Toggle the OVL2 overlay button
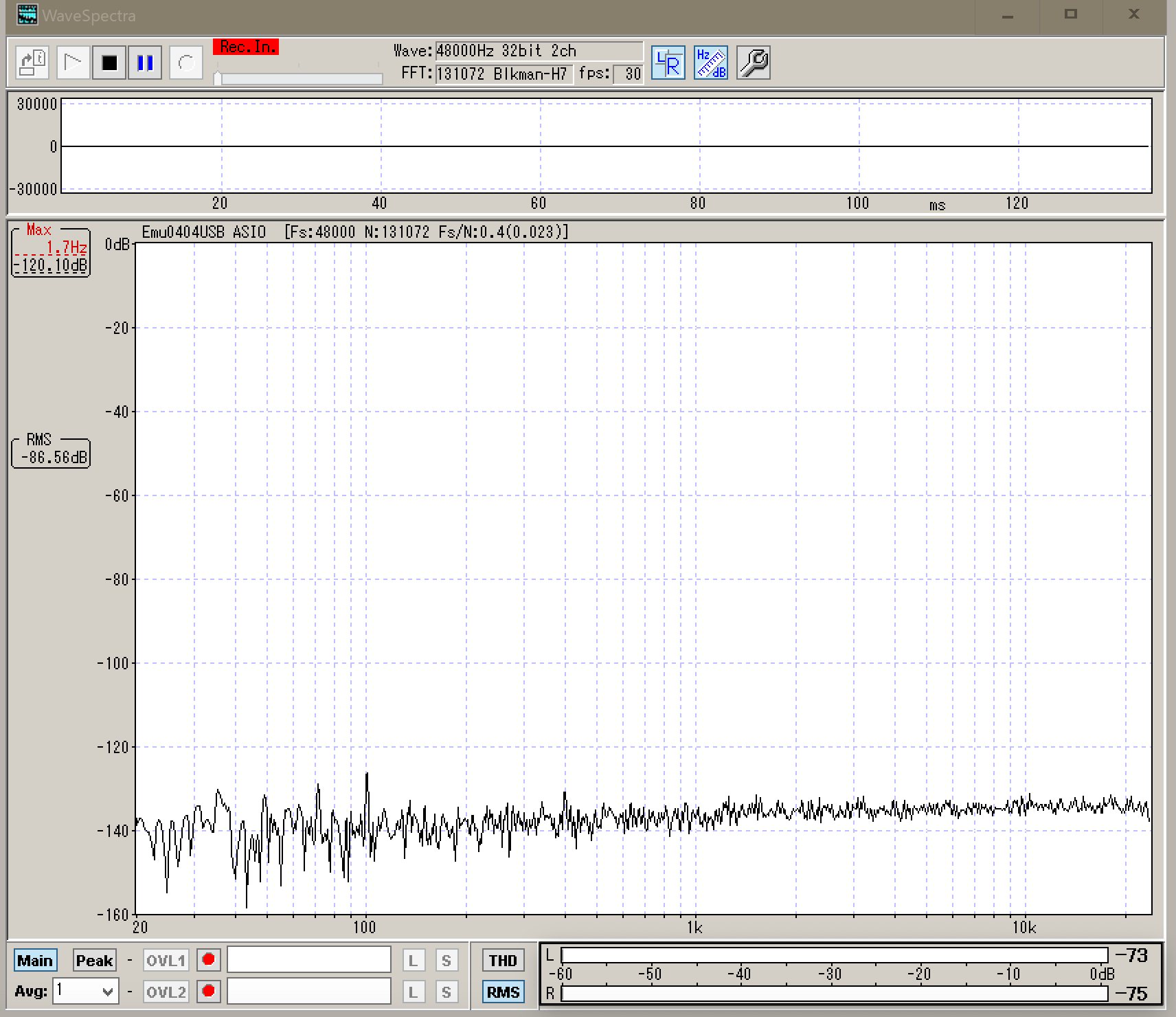 pyautogui.click(x=166, y=992)
